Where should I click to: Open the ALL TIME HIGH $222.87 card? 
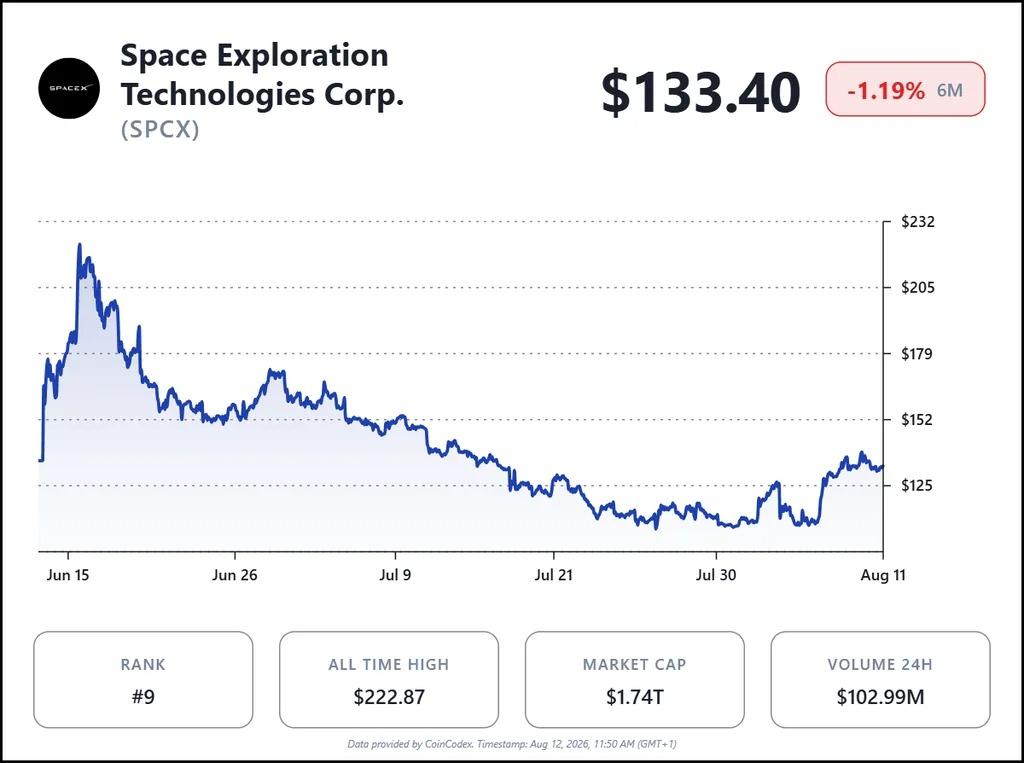[x=389, y=679]
